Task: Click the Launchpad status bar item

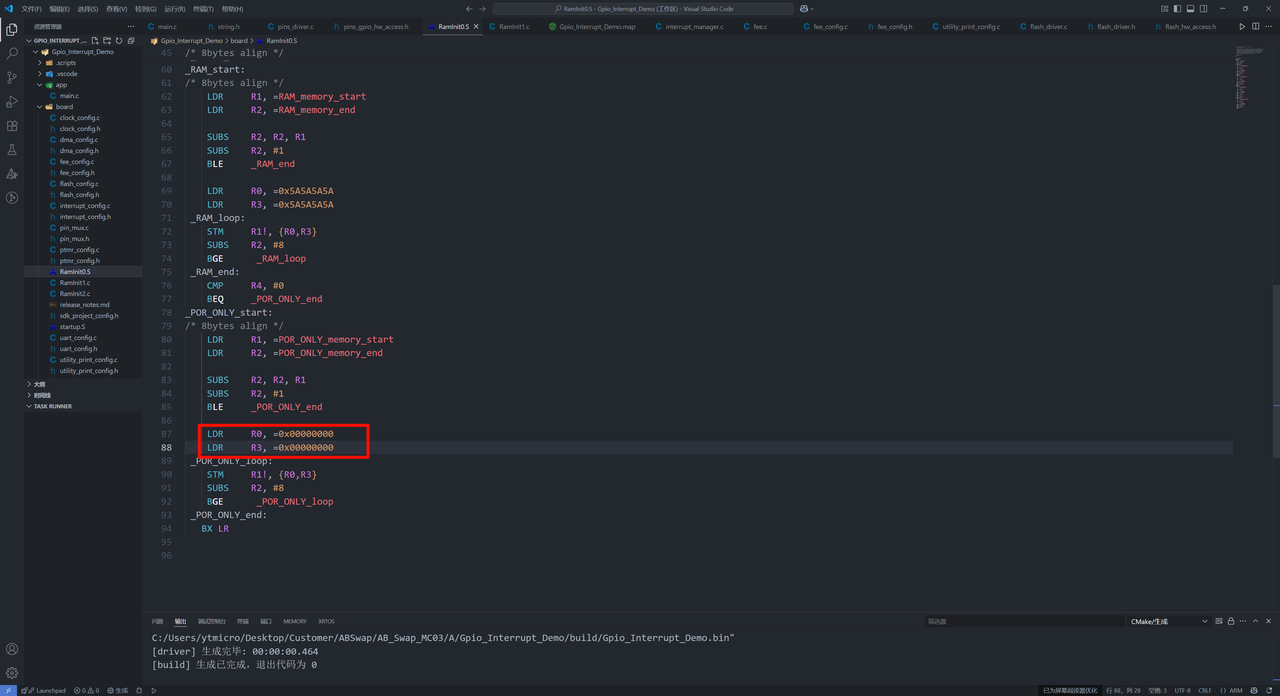Action: (x=46, y=690)
